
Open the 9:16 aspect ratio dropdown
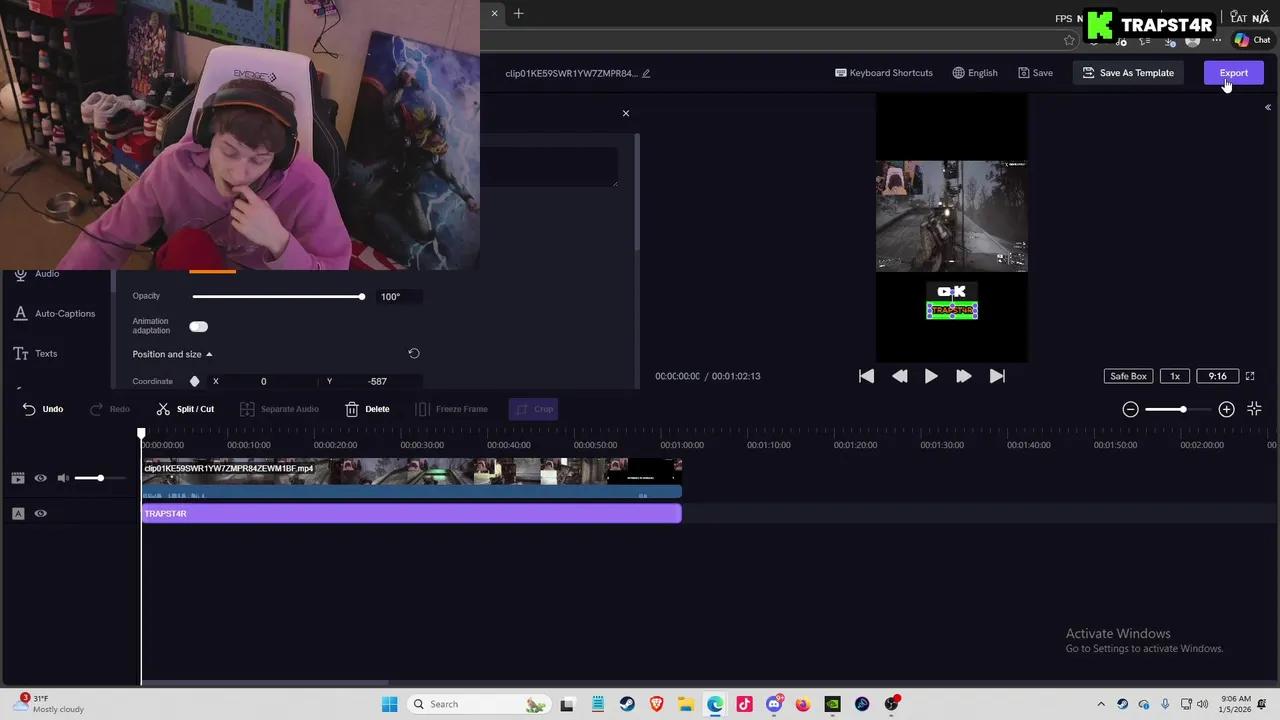tap(1217, 376)
